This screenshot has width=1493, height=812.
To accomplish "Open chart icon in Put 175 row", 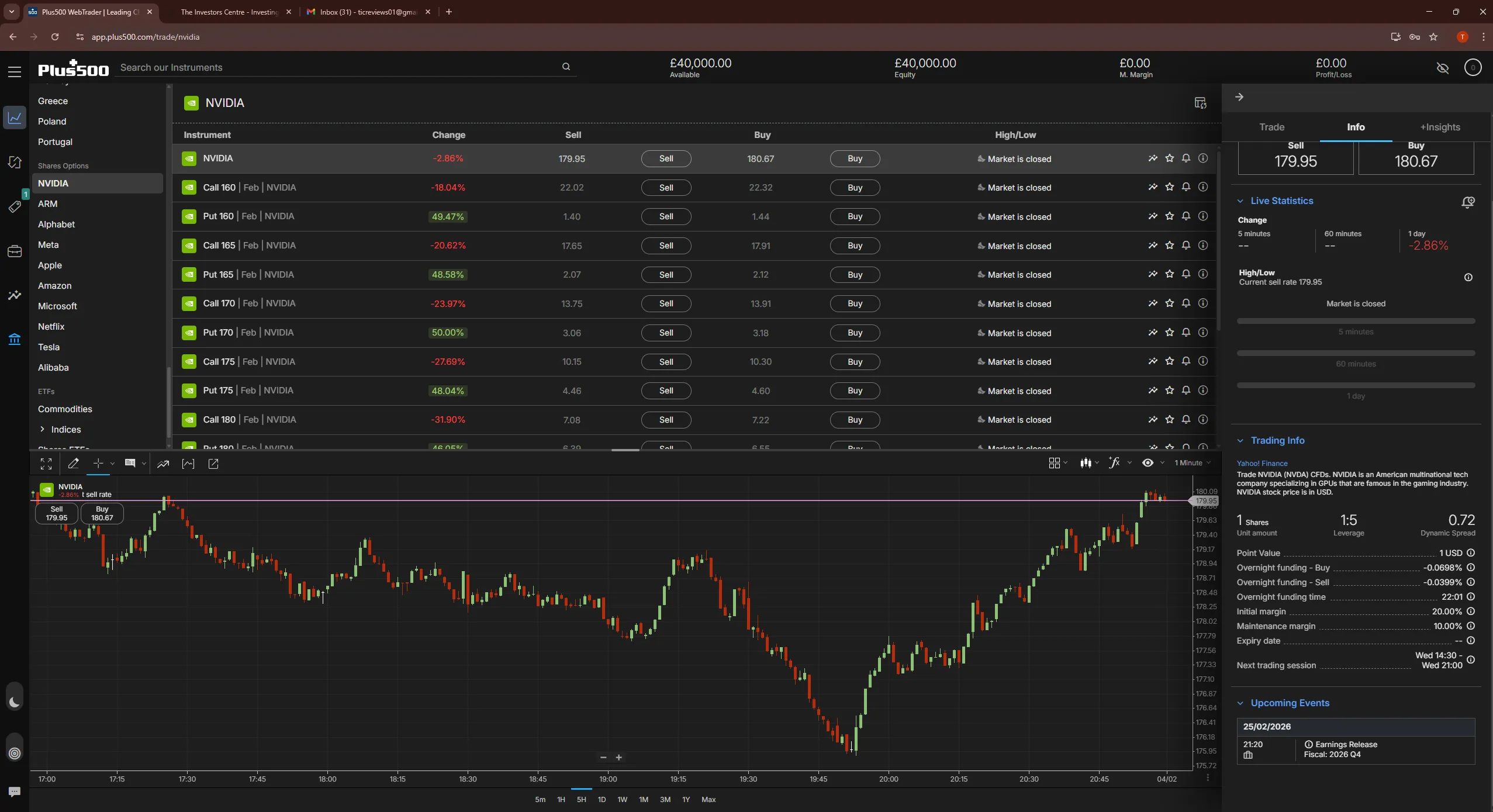I will coord(1153,391).
